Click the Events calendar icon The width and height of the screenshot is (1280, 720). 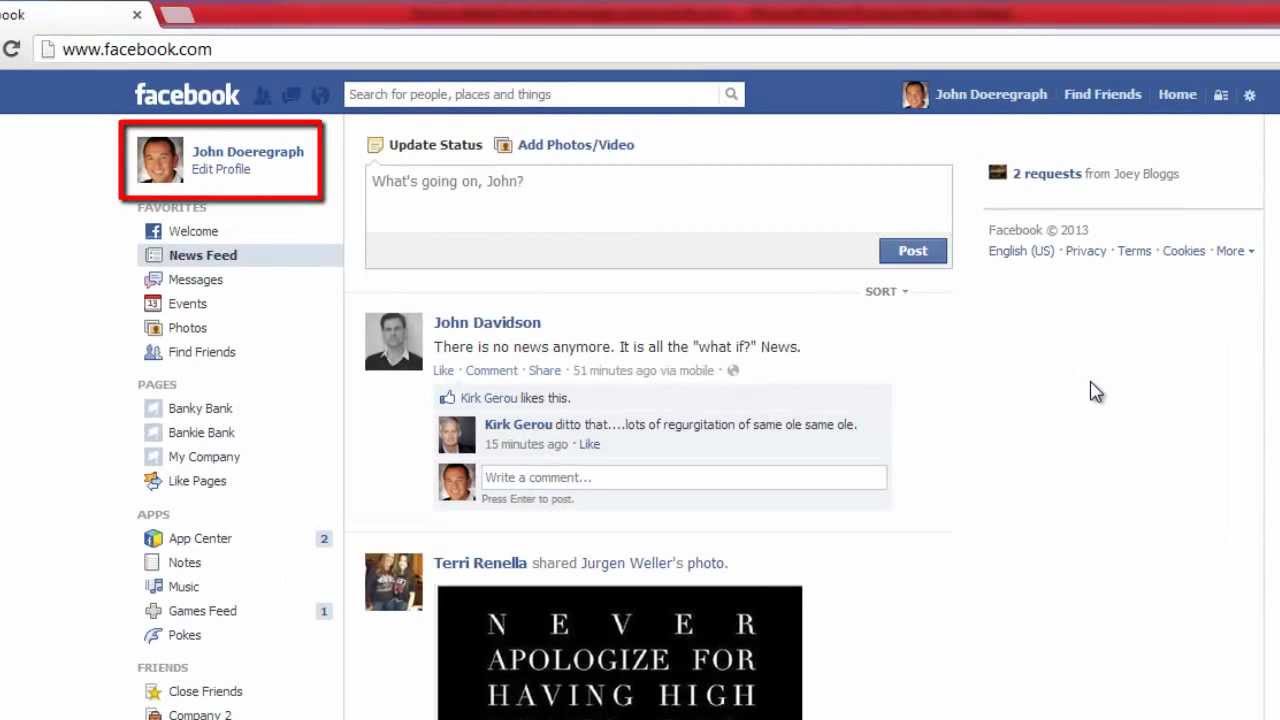coord(153,304)
